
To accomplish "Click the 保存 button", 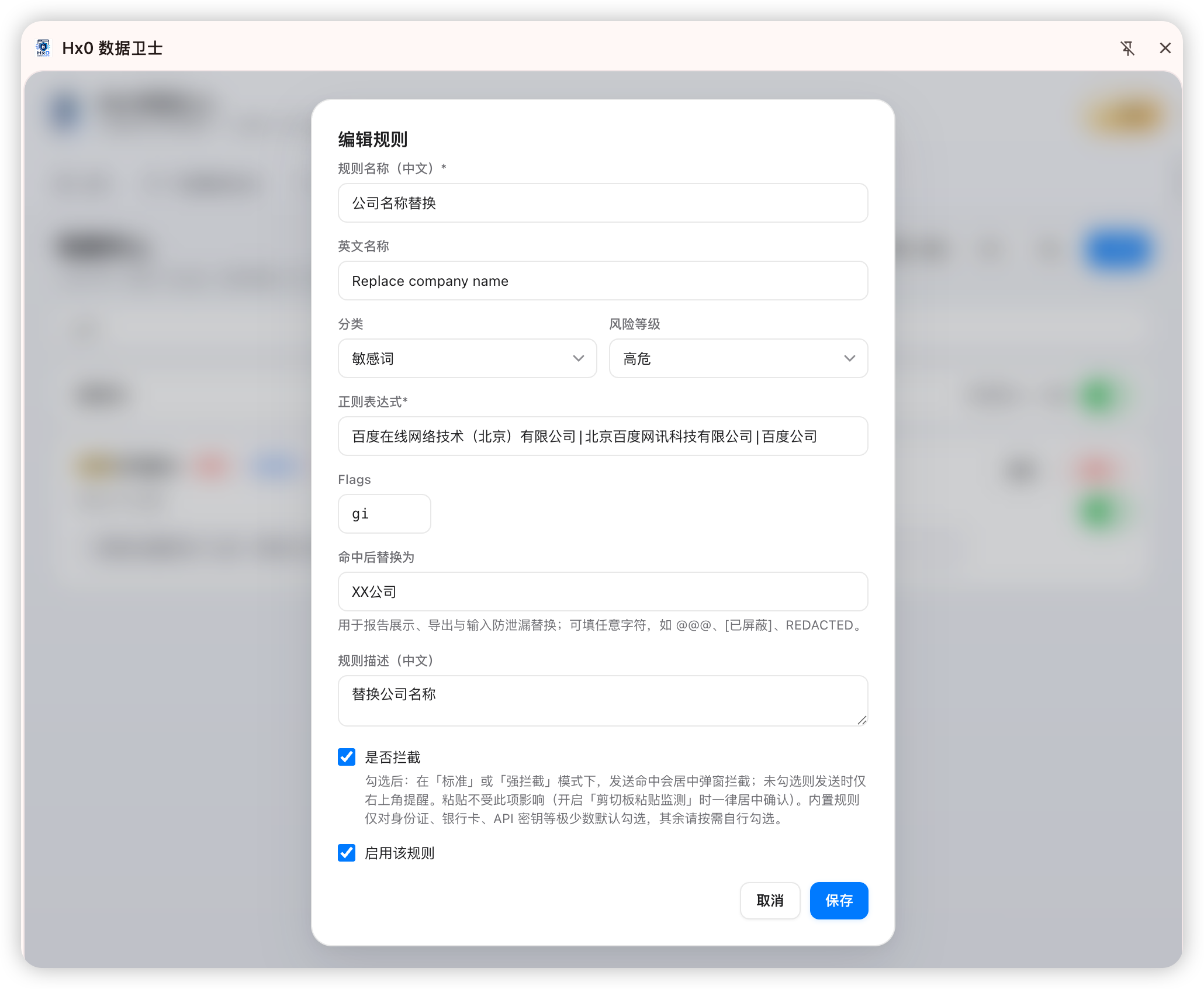I will tap(839, 901).
